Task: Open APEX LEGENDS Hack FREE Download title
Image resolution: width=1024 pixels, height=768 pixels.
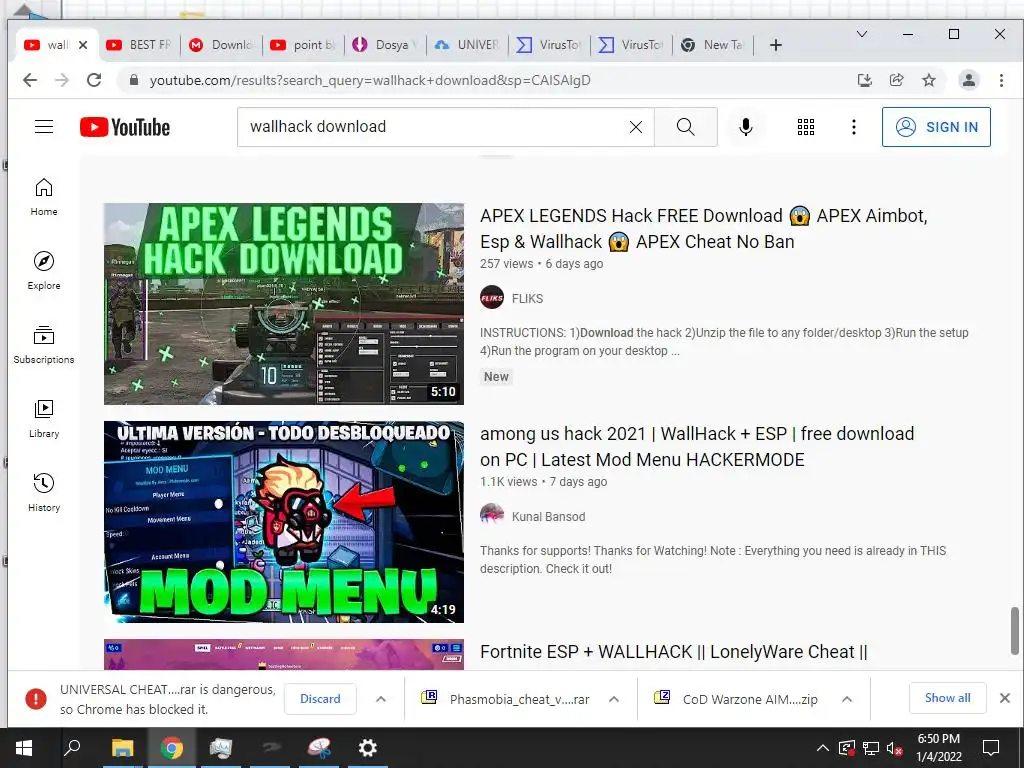Action: pyautogui.click(x=703, y=229)
